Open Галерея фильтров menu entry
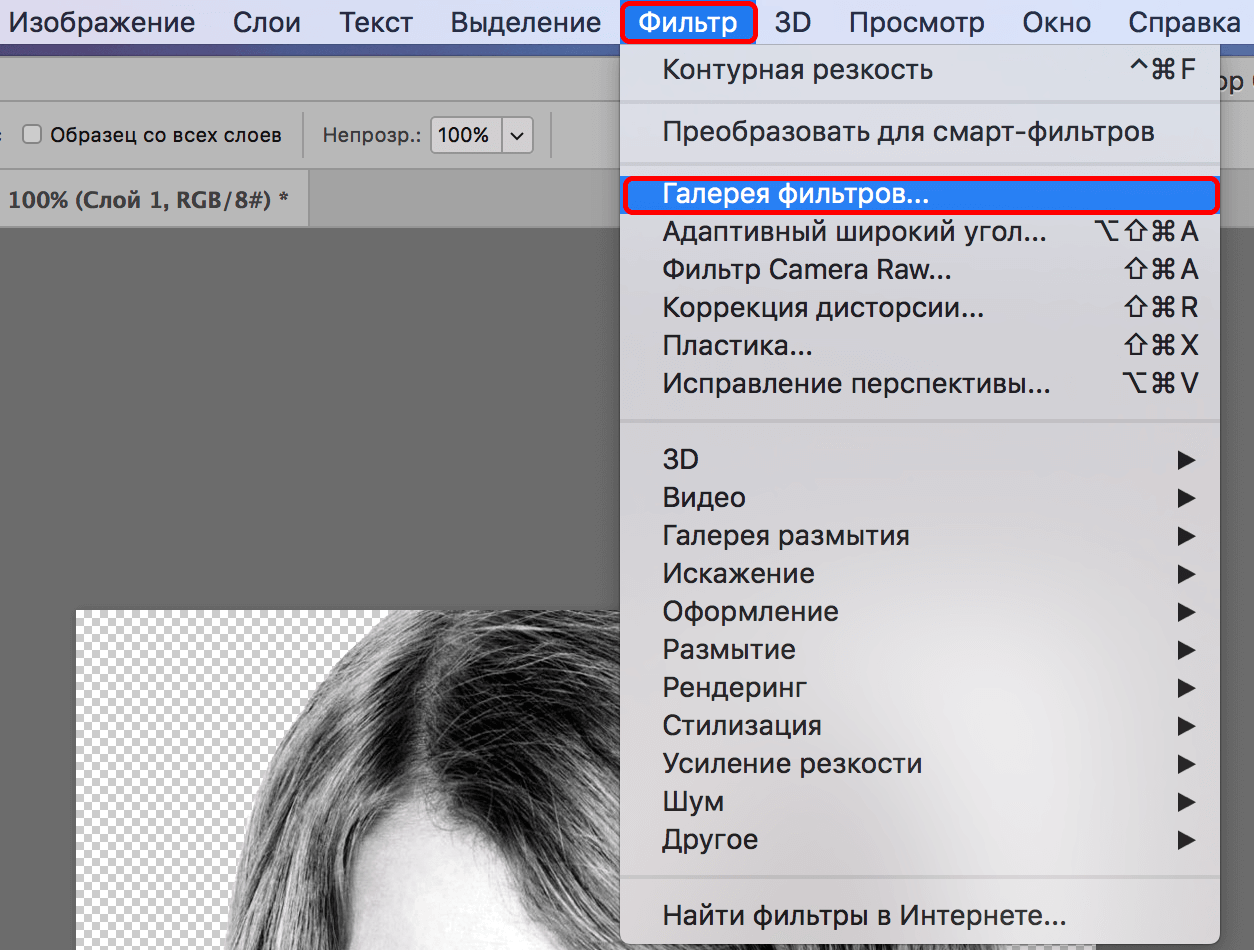The height and width of the screenshot is (950, 1254). click(x=795, y=195)
